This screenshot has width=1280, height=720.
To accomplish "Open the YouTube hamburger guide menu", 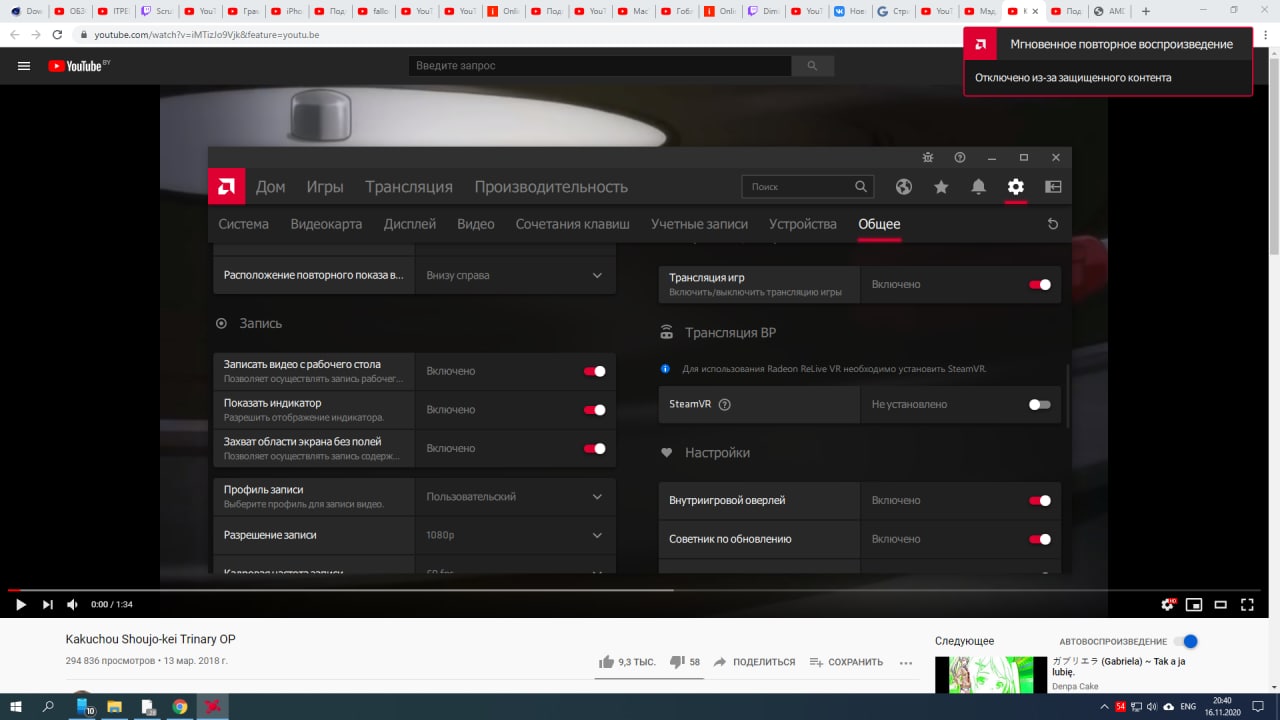I will click(24, 66).
